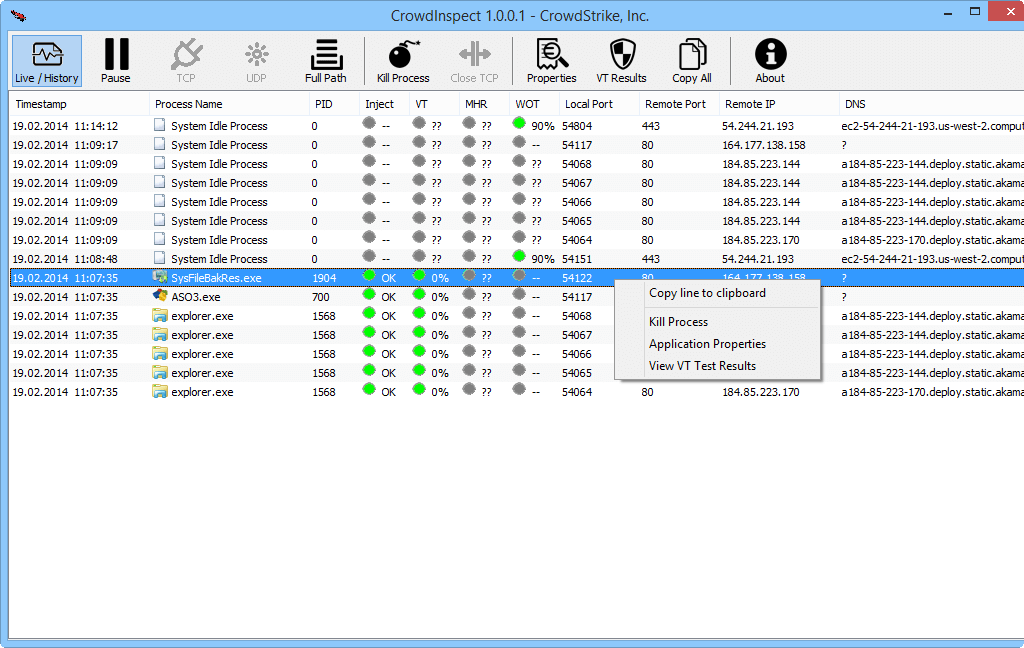Click the ASO3.exe process icon
The width and height of the screenshot is (1024, 648).
coord(160,296)
